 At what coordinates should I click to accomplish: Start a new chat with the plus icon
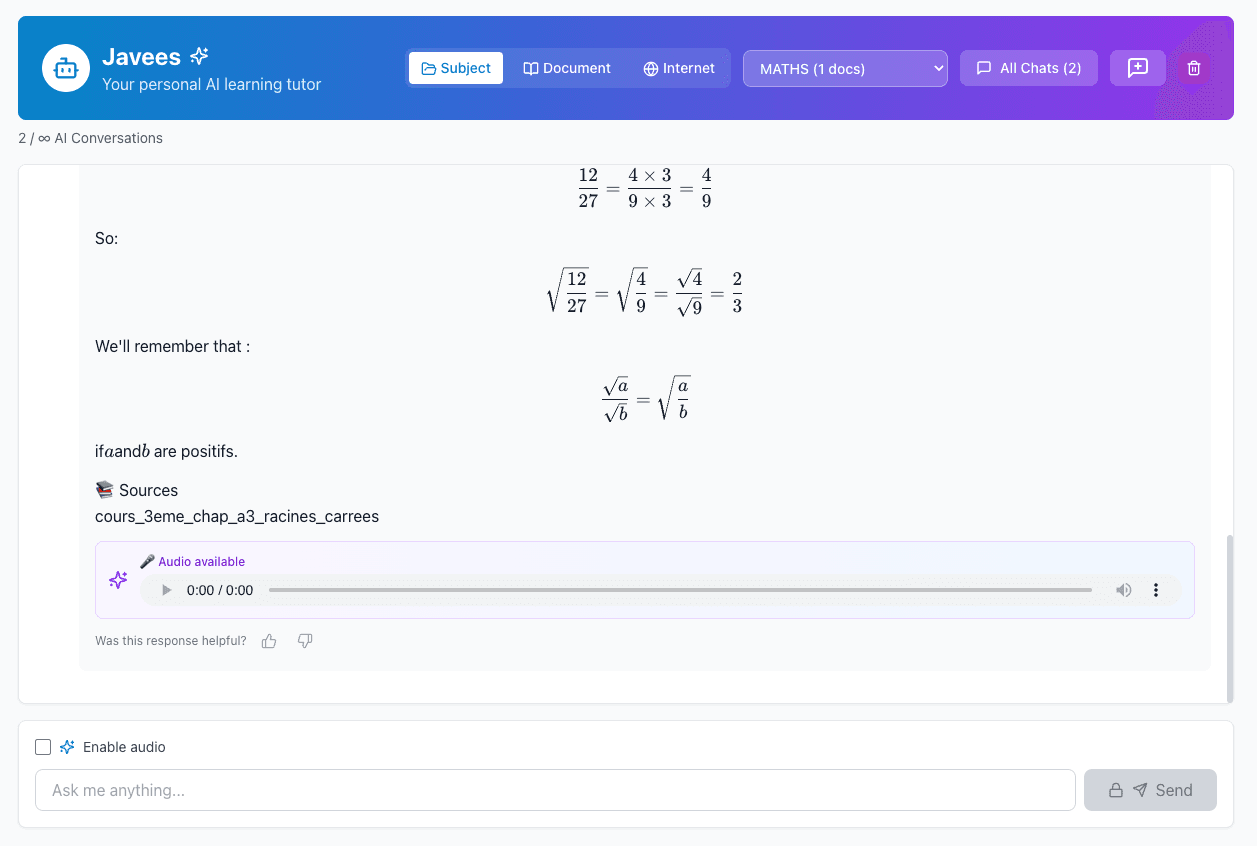pyautogui.click(x=1137, y=68)
